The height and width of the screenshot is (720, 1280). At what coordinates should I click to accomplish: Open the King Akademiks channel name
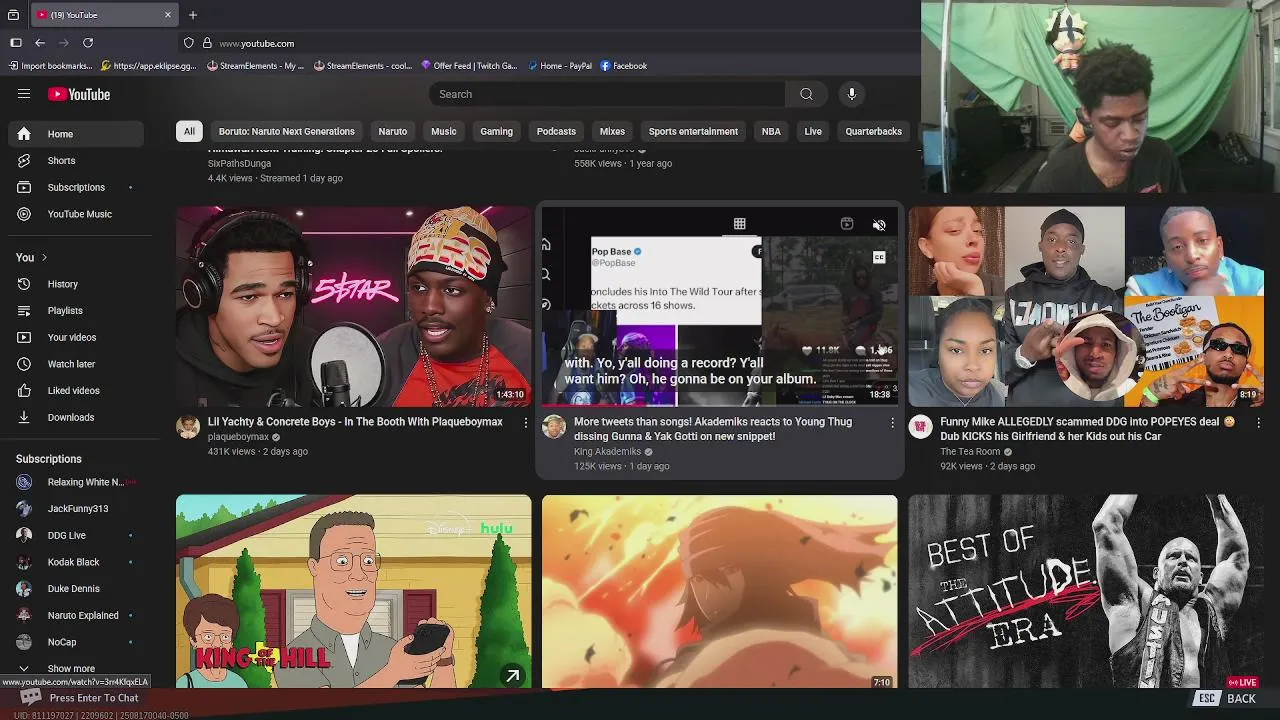(x=607, y=452)
